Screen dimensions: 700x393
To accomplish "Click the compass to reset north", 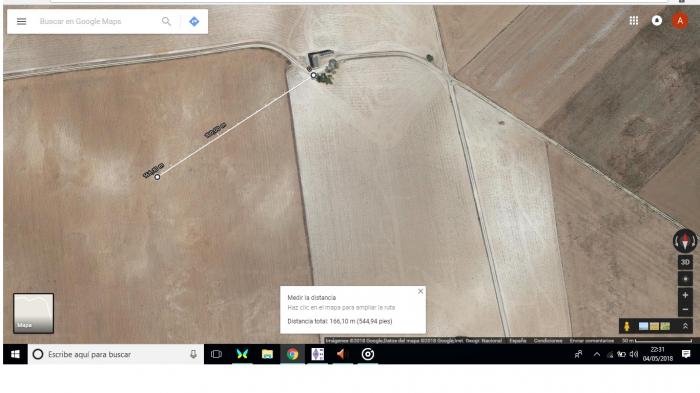I will coord(685,241).
